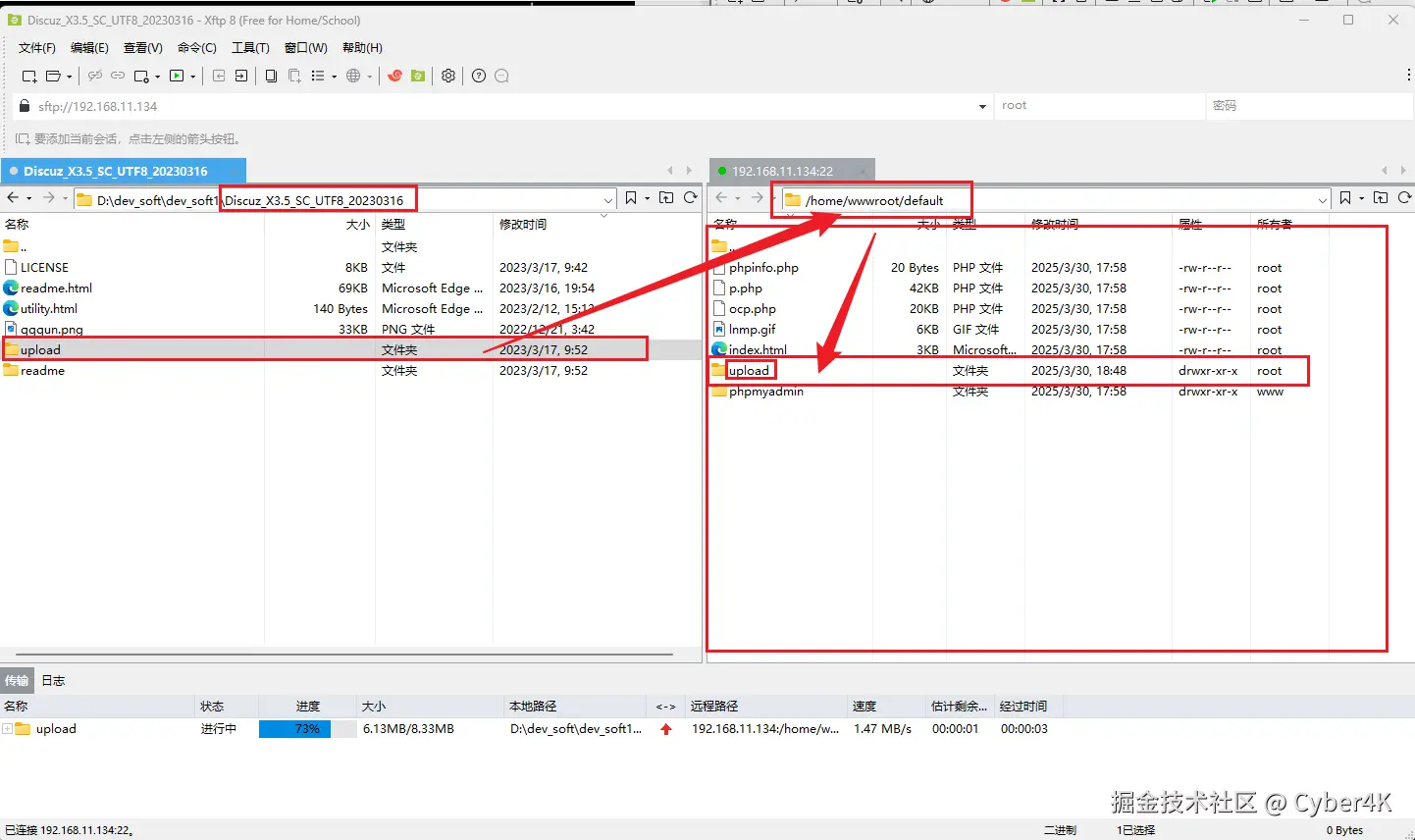The image size is (1415, 840).
Task: Open the 文件(F) menu
Action: pos(37,48)
